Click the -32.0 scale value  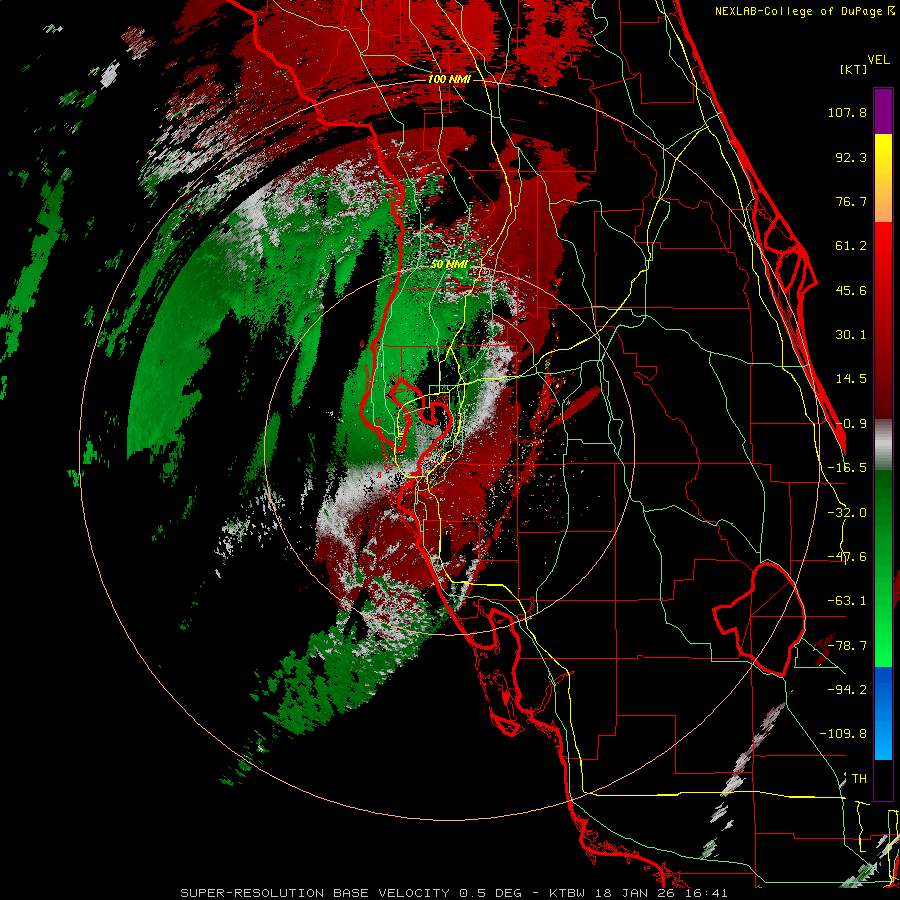pos(847,513)
